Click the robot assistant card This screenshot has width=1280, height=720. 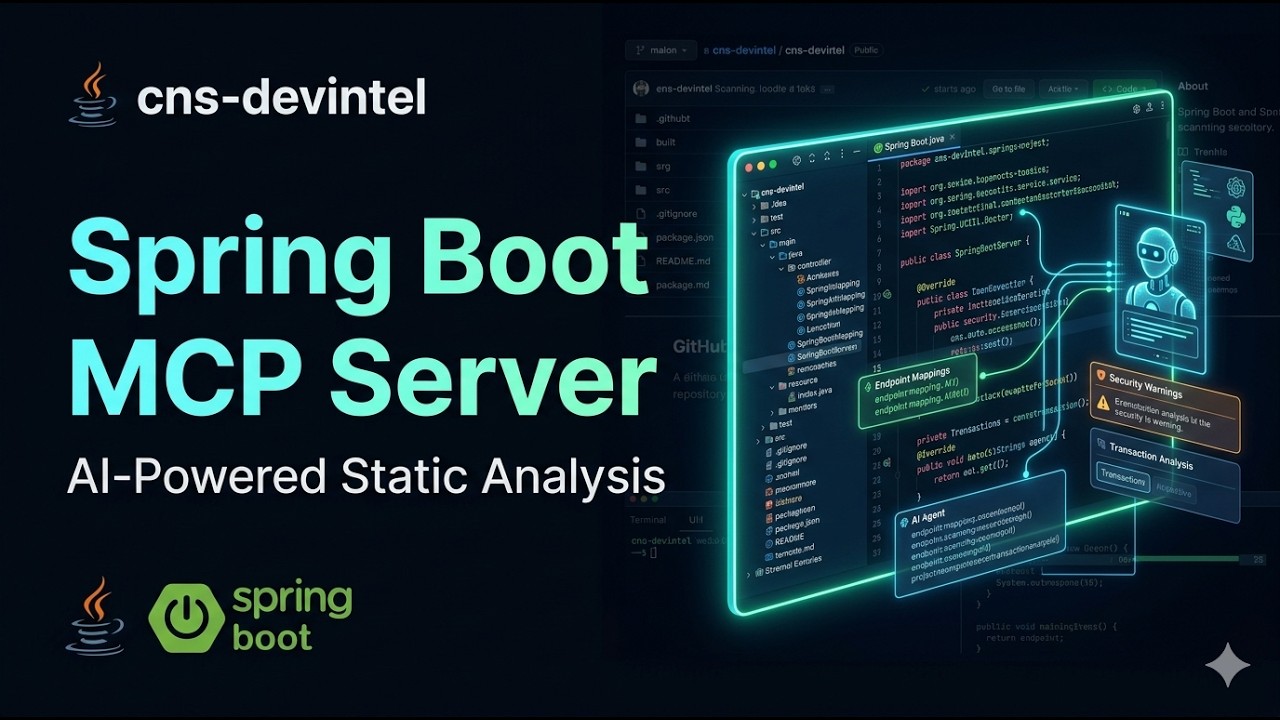1160,290
